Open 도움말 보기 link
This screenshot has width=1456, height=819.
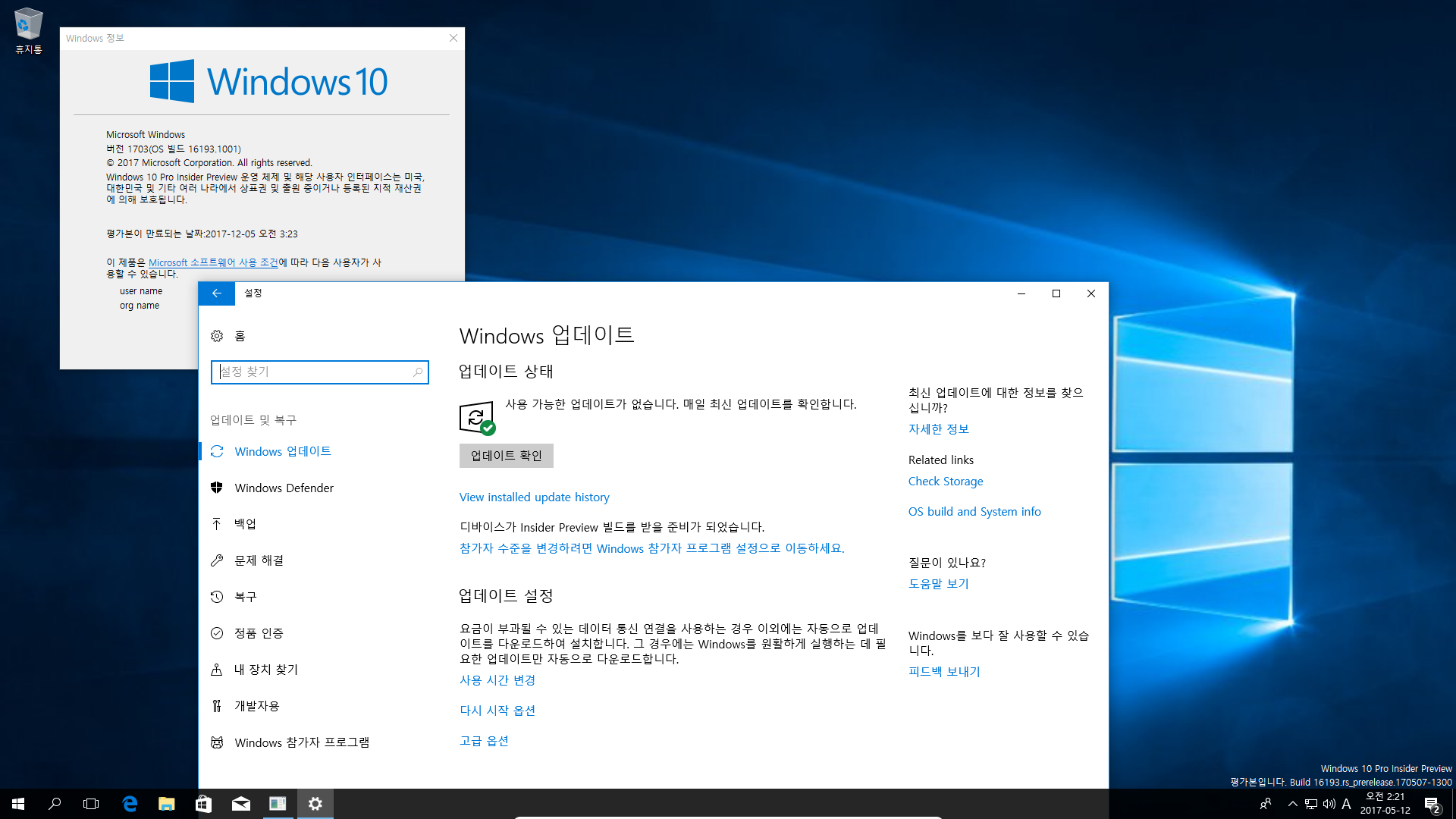939,584
